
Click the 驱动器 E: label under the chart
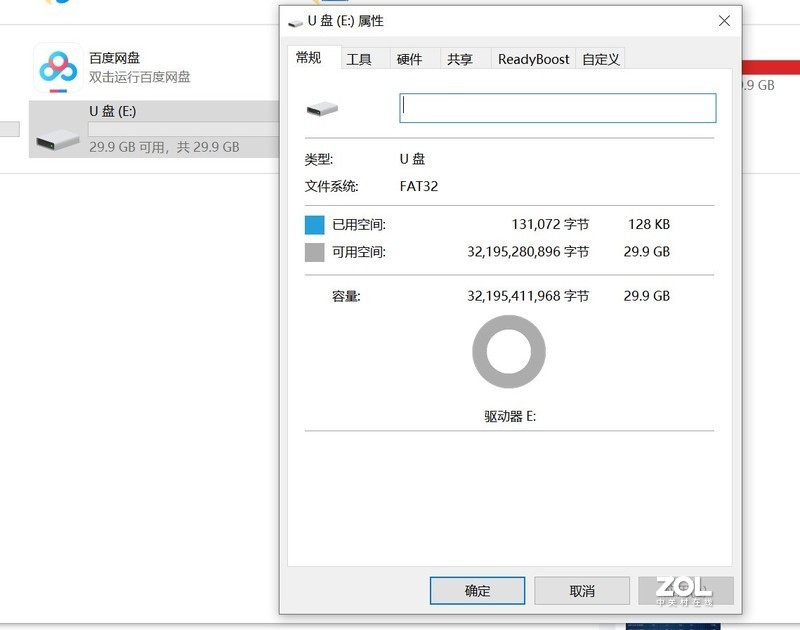coord(508,414)
